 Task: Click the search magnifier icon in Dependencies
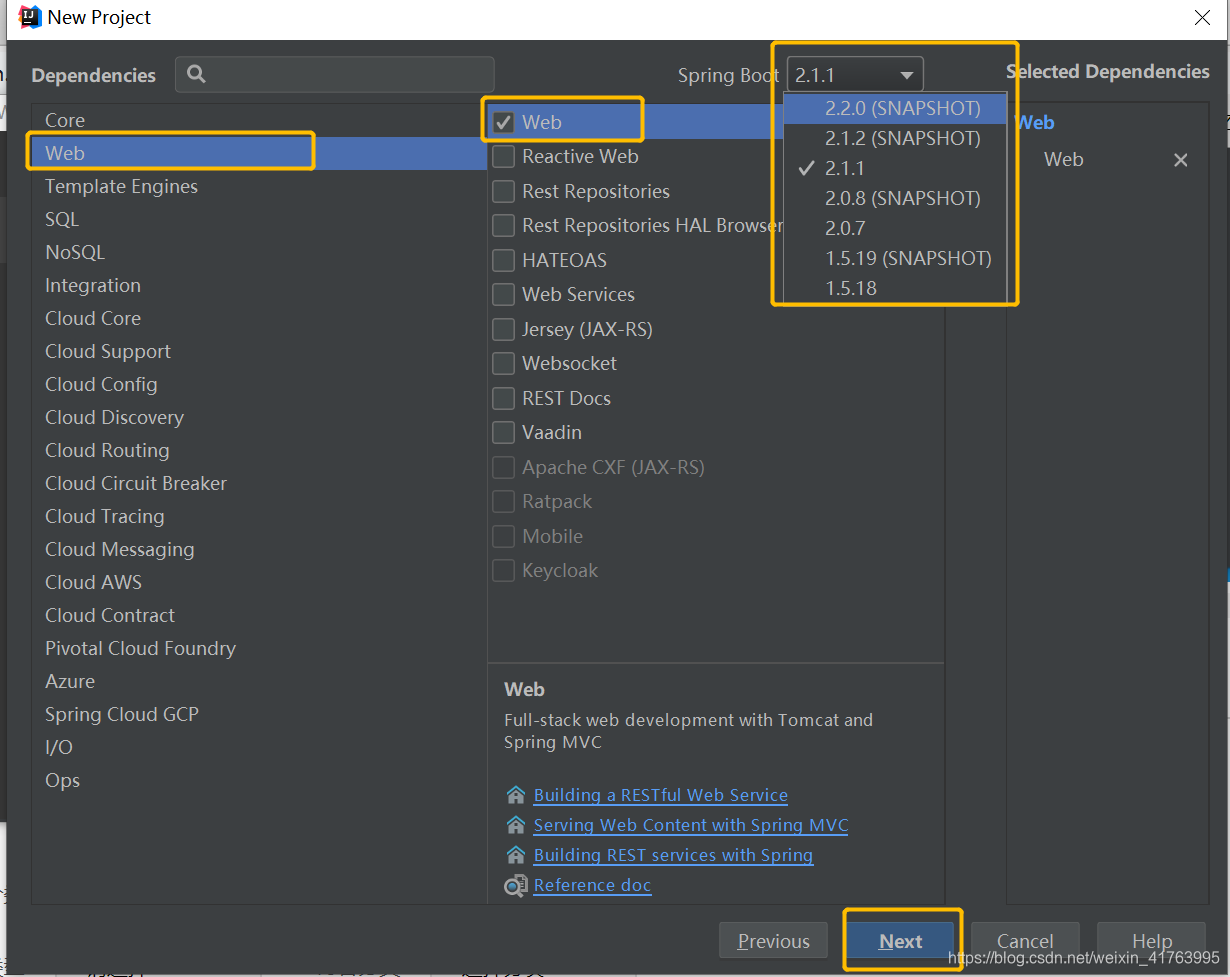pos(196,74)
